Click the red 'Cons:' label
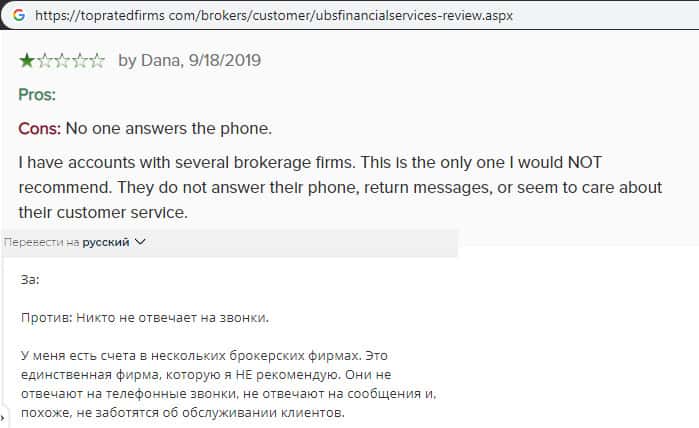The height and width of the screenshot is (428, 699). coord(40,129)
